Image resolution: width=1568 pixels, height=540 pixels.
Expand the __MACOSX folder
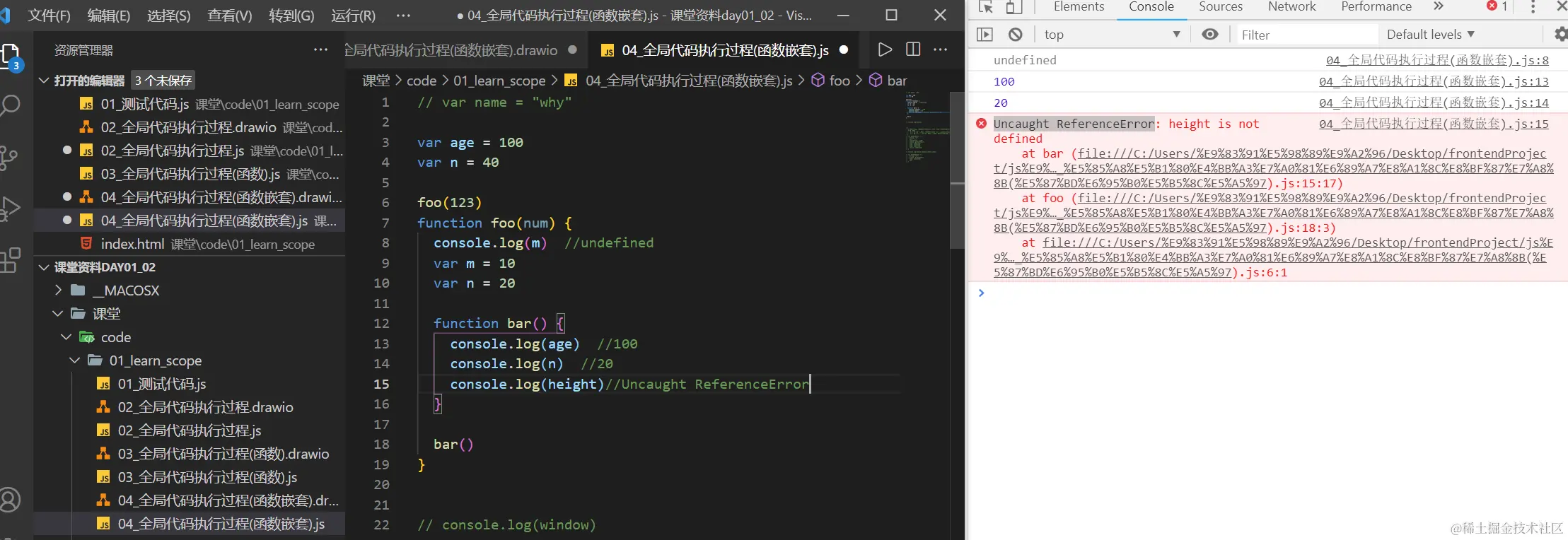(59, 290)
